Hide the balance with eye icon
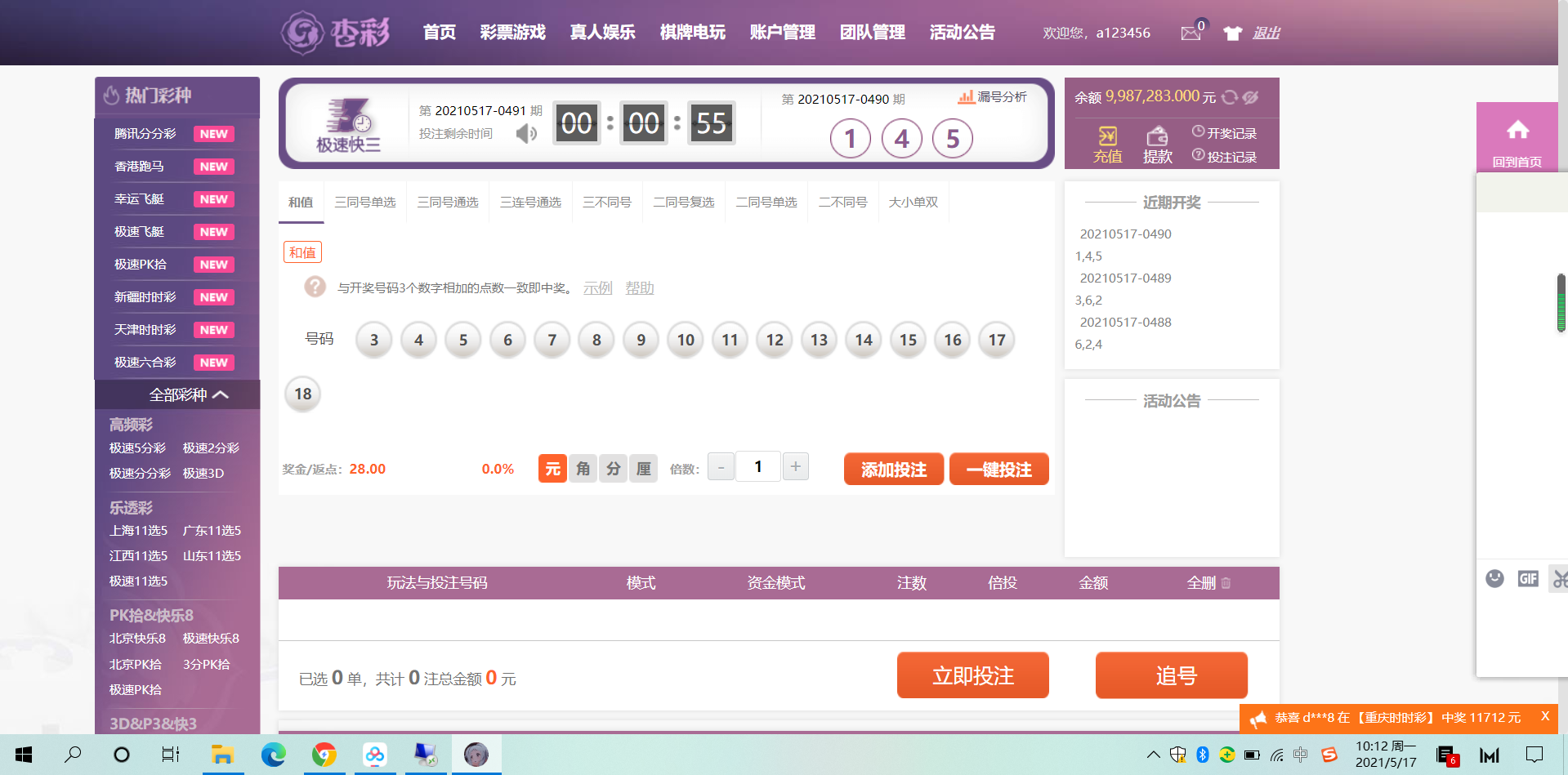1568x775 pixels. point(1250,97)
